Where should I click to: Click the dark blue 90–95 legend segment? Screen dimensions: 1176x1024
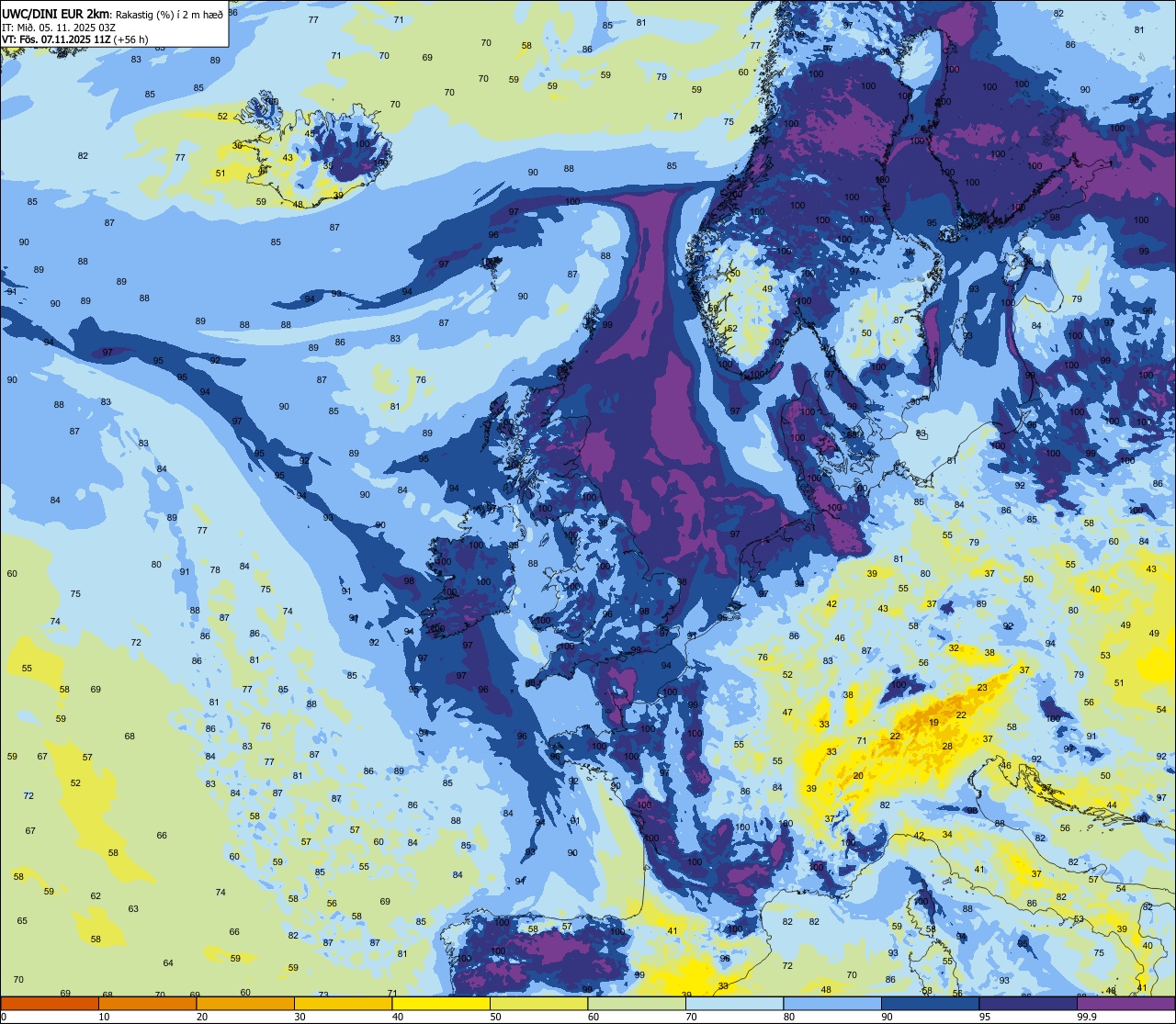pos(930,1004)
